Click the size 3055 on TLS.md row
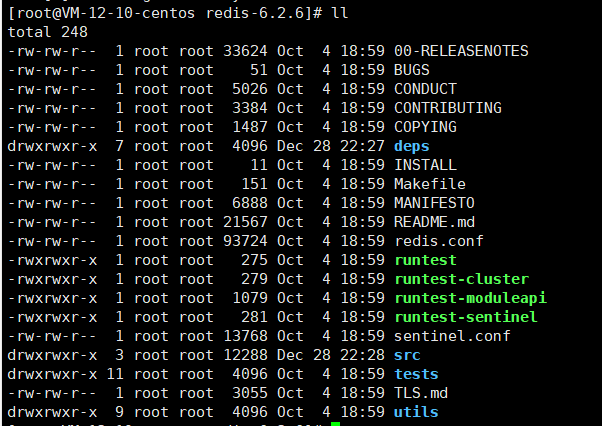Screen dimensions: 602x426 click(x=250, y=393)
